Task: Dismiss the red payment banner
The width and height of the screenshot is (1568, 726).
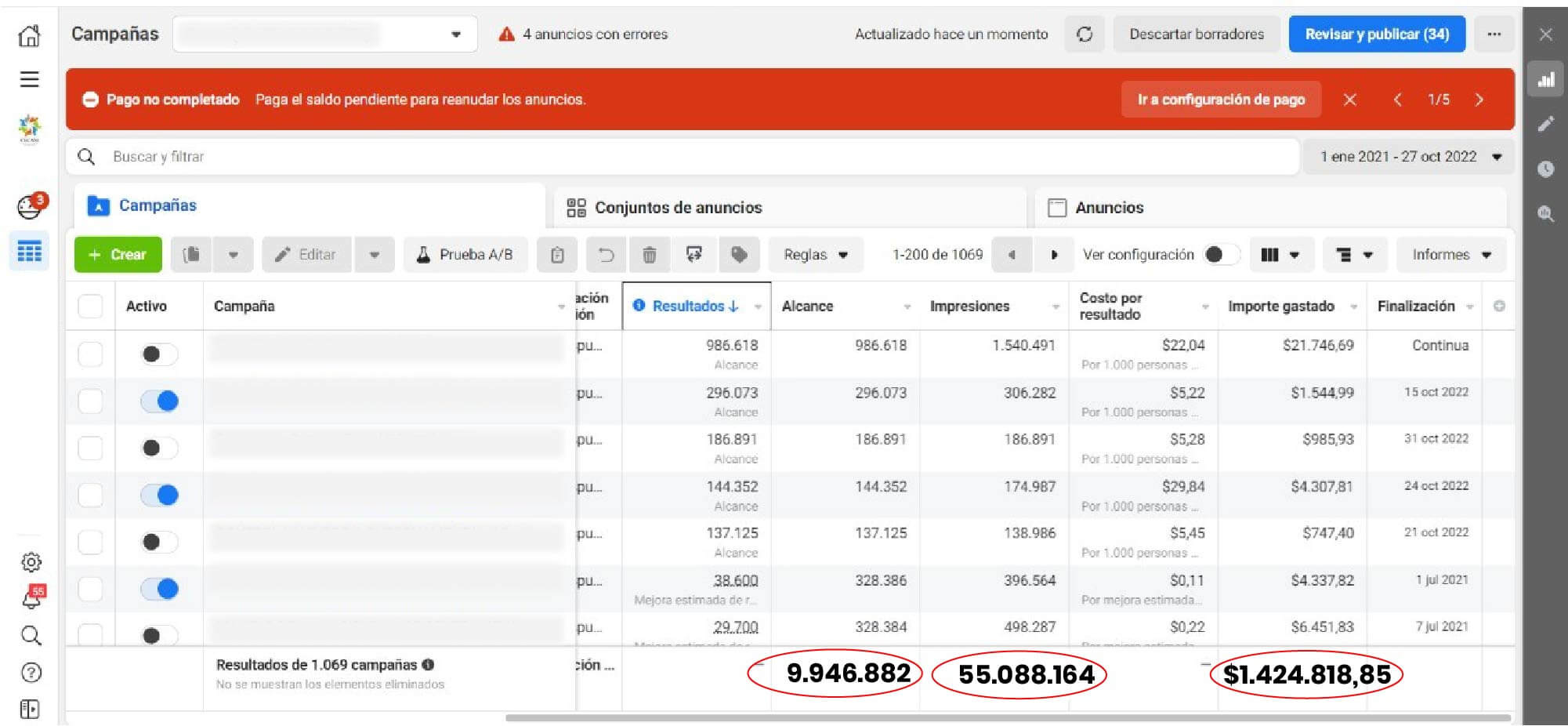Action: click(1349, 100)
